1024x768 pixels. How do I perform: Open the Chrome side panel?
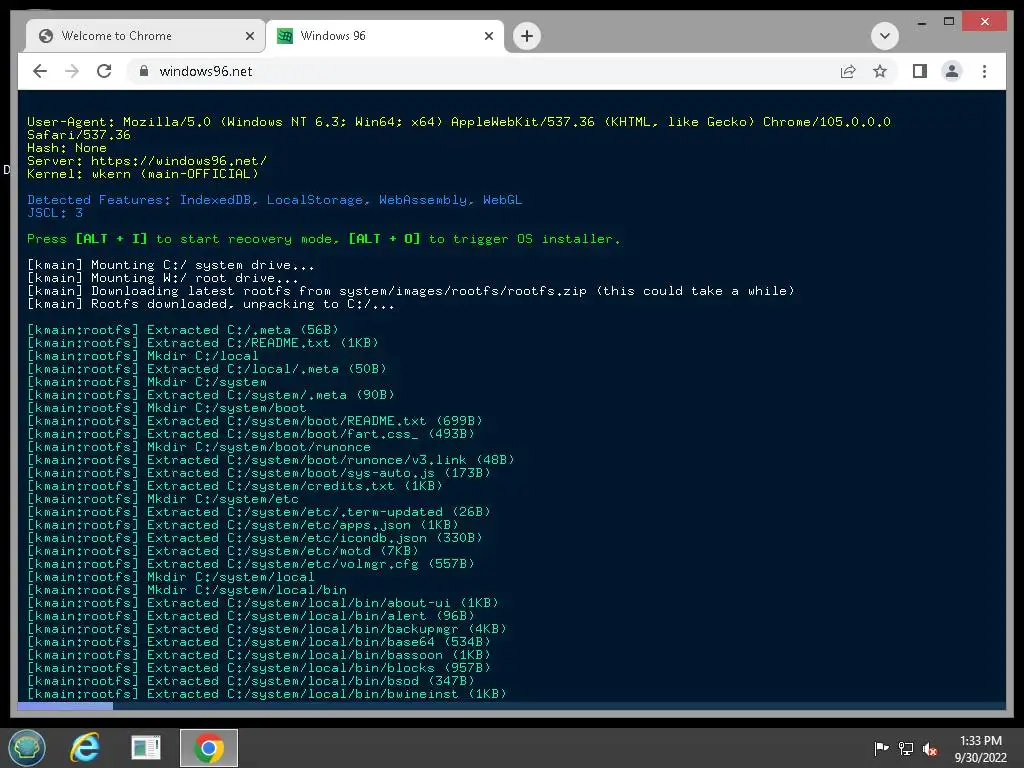(x=920, y=71)
